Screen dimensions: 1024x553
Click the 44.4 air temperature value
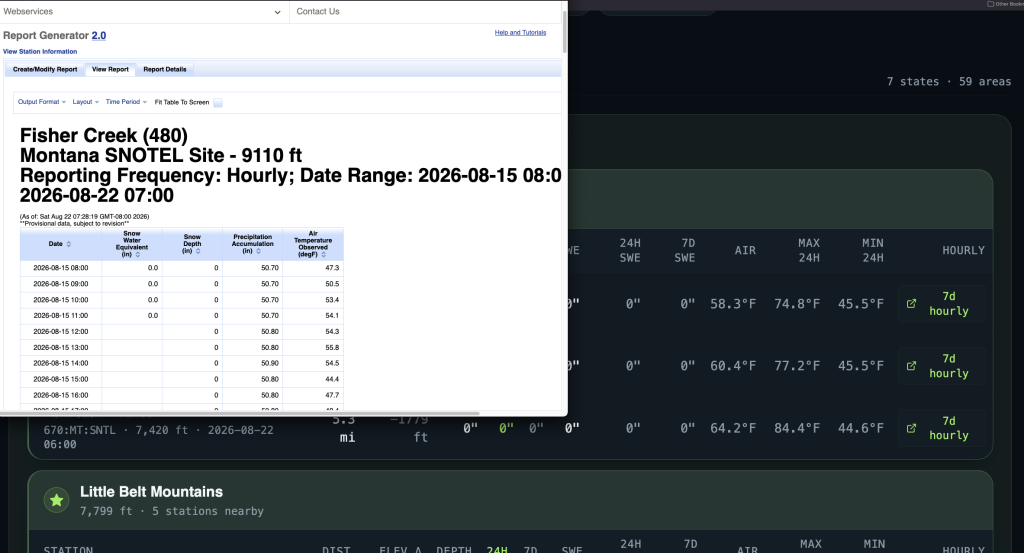point(332,379)
